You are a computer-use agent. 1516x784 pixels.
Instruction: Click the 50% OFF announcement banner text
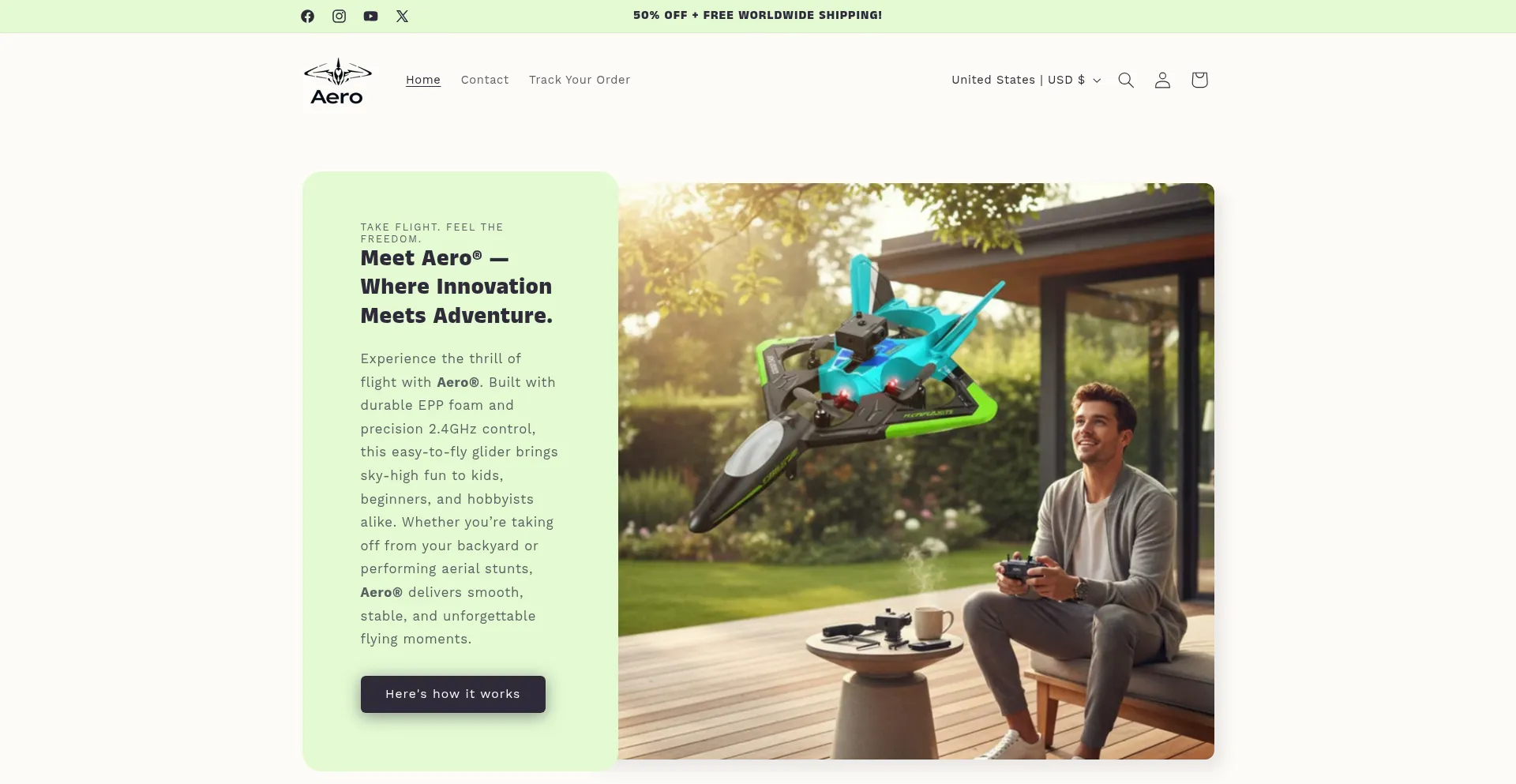click(x=758, y=15)
